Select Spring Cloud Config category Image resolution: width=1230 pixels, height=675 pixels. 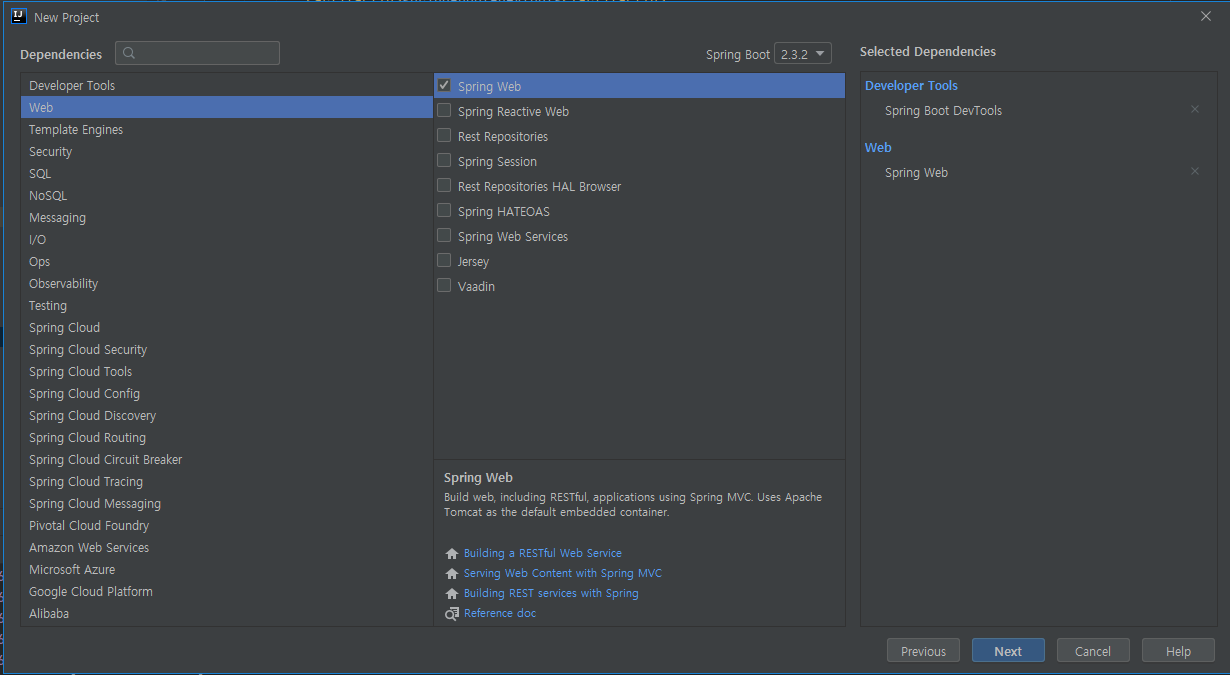[x=226, y=393]
